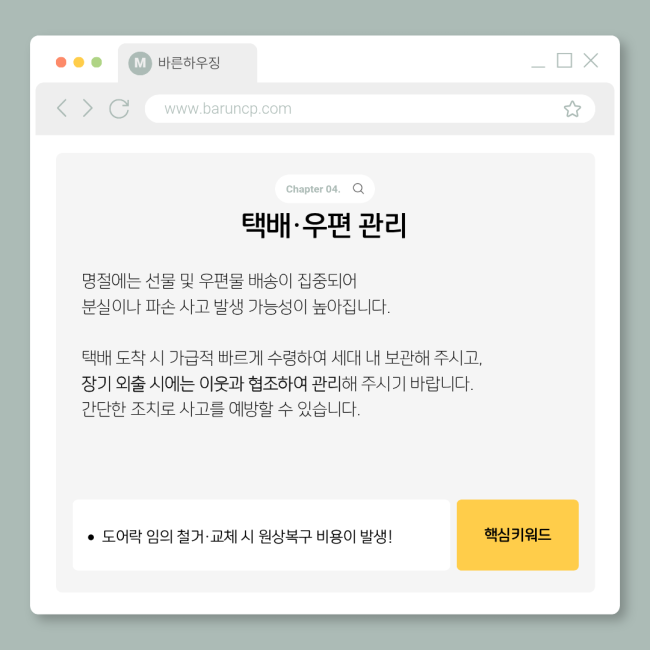
Task: Click the browser back arrow
Action: coord(62,108)
